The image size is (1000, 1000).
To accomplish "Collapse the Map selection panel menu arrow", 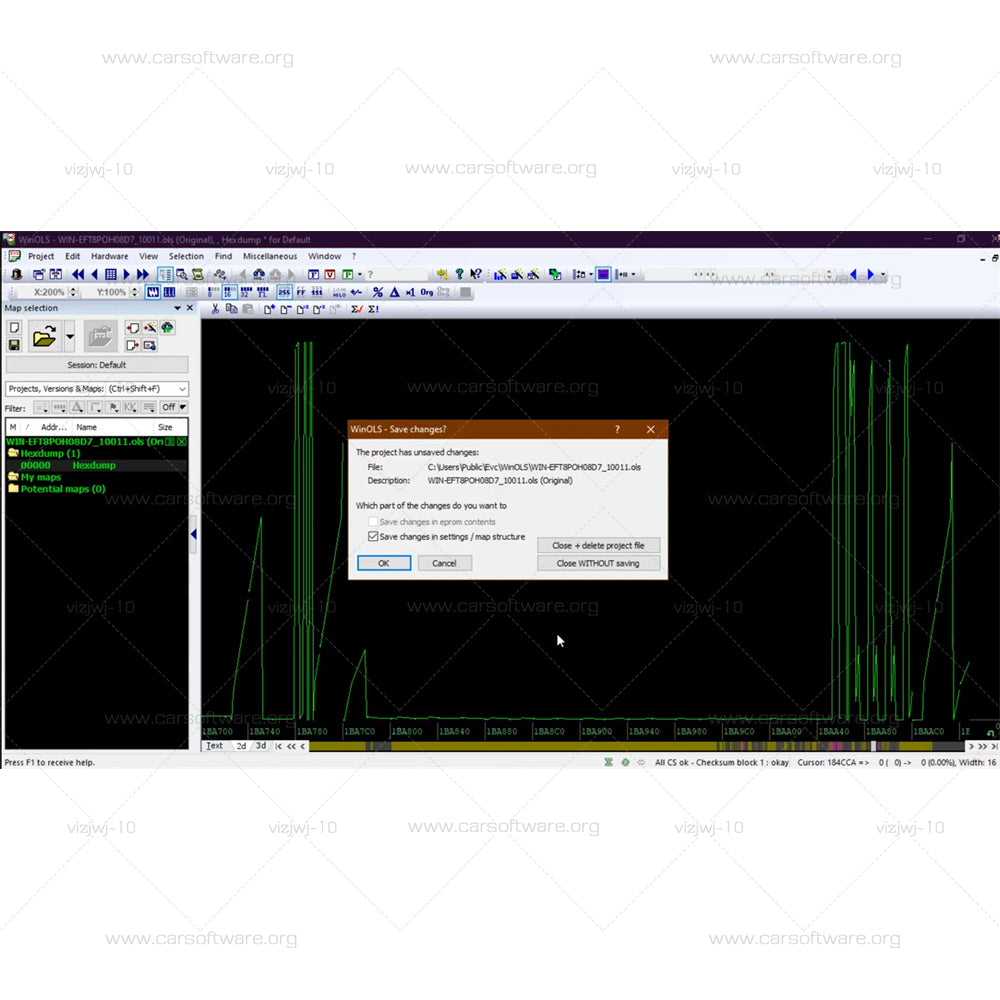I will click(x=177, y=308).
